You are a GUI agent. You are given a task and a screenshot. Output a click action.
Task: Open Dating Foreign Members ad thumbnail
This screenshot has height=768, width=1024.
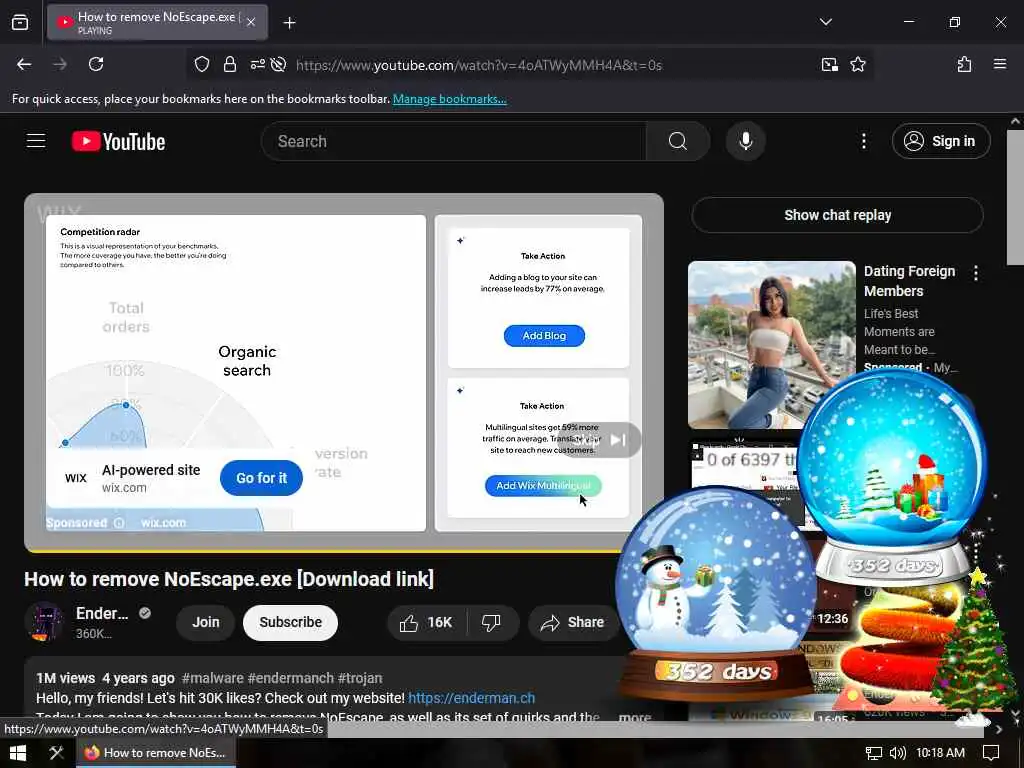point(771,344)
